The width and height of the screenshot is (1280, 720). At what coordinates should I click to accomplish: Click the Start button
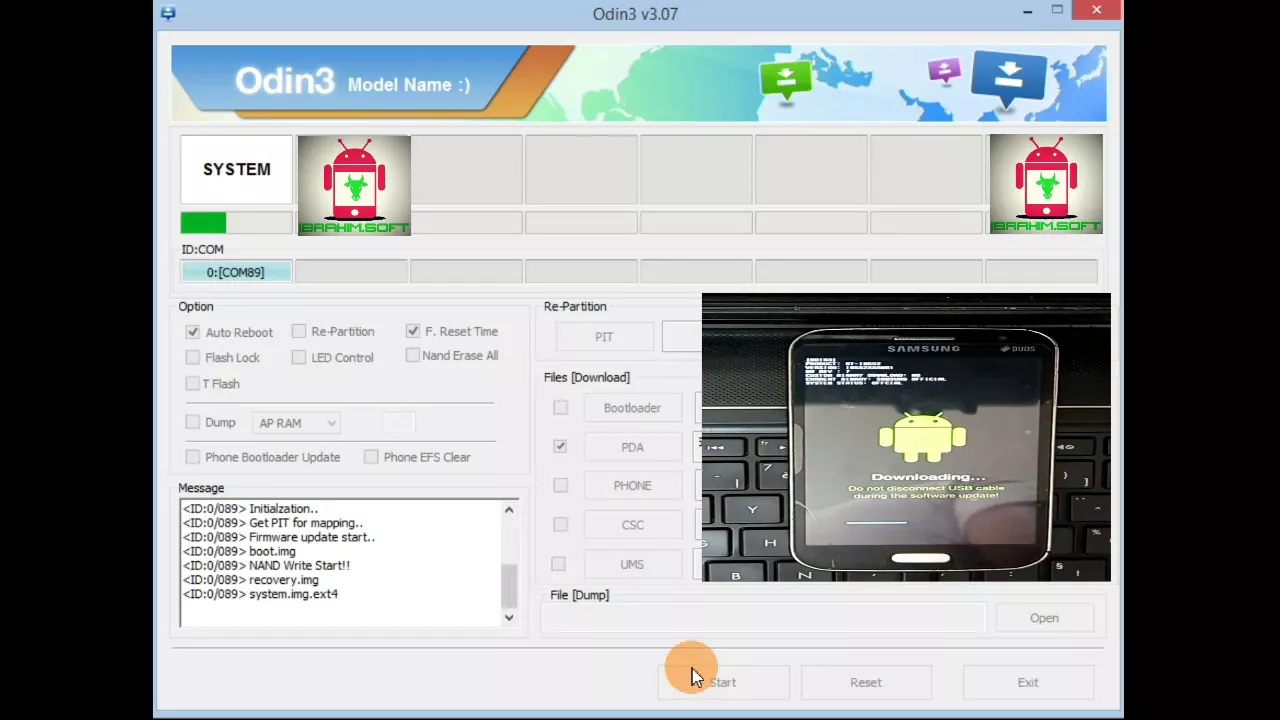(723, 682)
